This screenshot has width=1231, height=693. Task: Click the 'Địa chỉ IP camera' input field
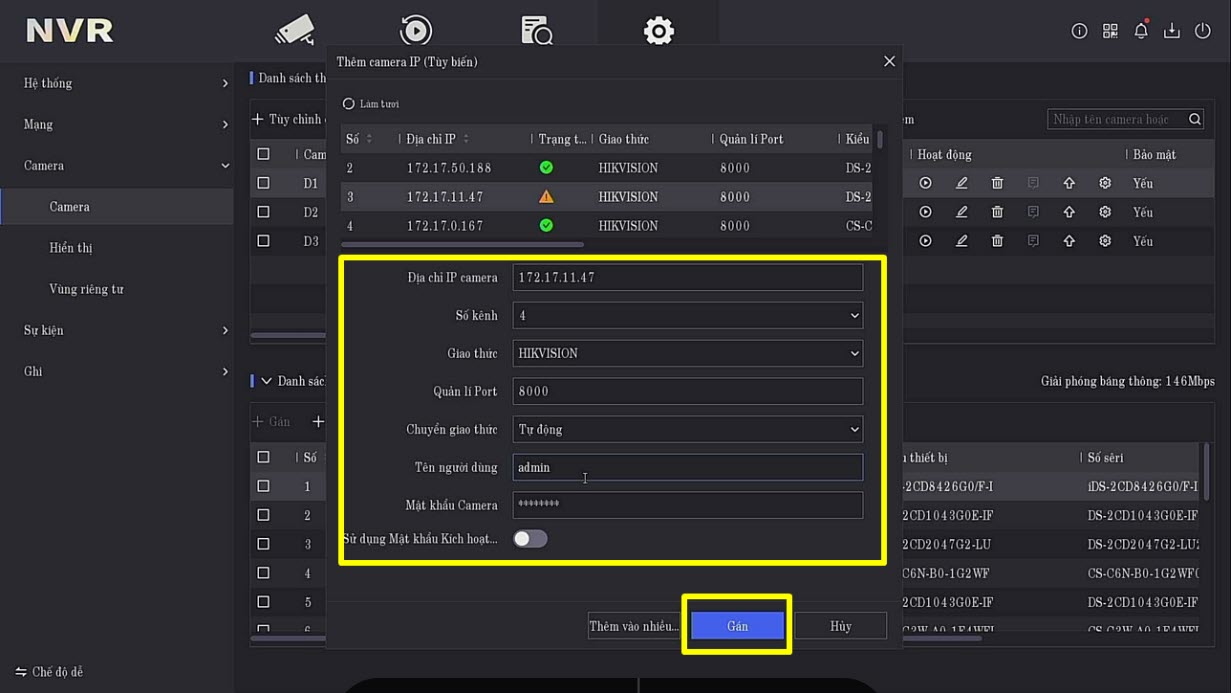pos(687,278)
